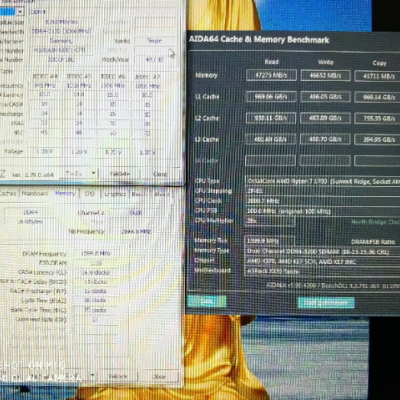Image resolution: width=400 pixels, height=400 pixels.
Task: Click the Memory Type DDR4-3200 SDRAM field
Action: 322,252
